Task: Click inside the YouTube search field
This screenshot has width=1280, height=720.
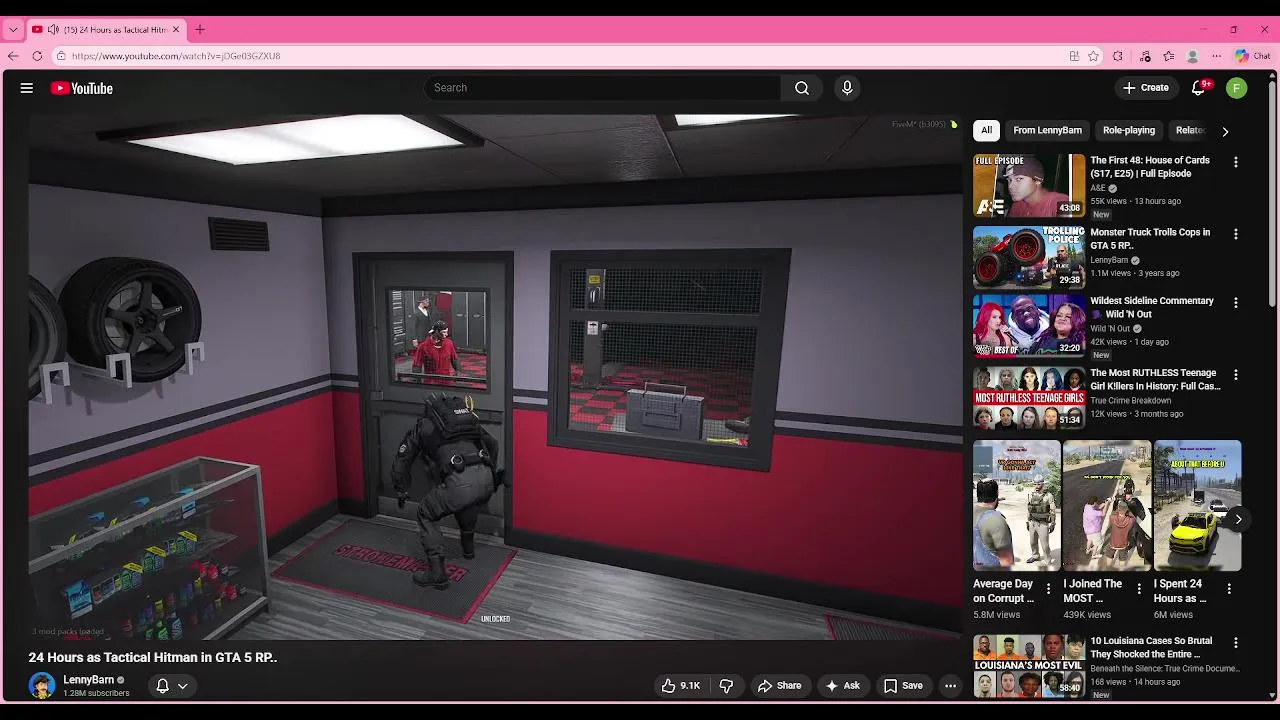Action: pos(603,88)
